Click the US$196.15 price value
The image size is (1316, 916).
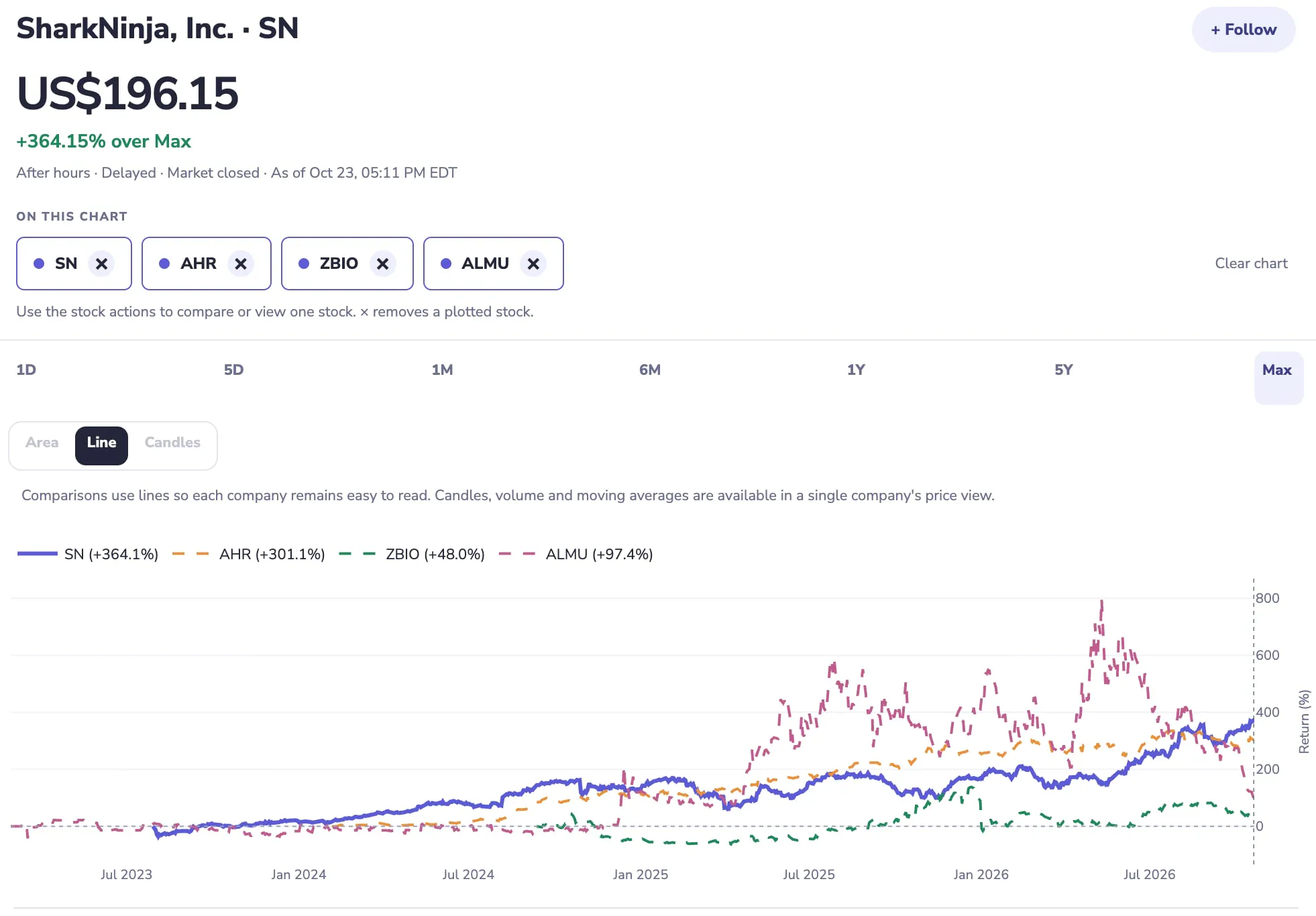(x=127, y=93)
